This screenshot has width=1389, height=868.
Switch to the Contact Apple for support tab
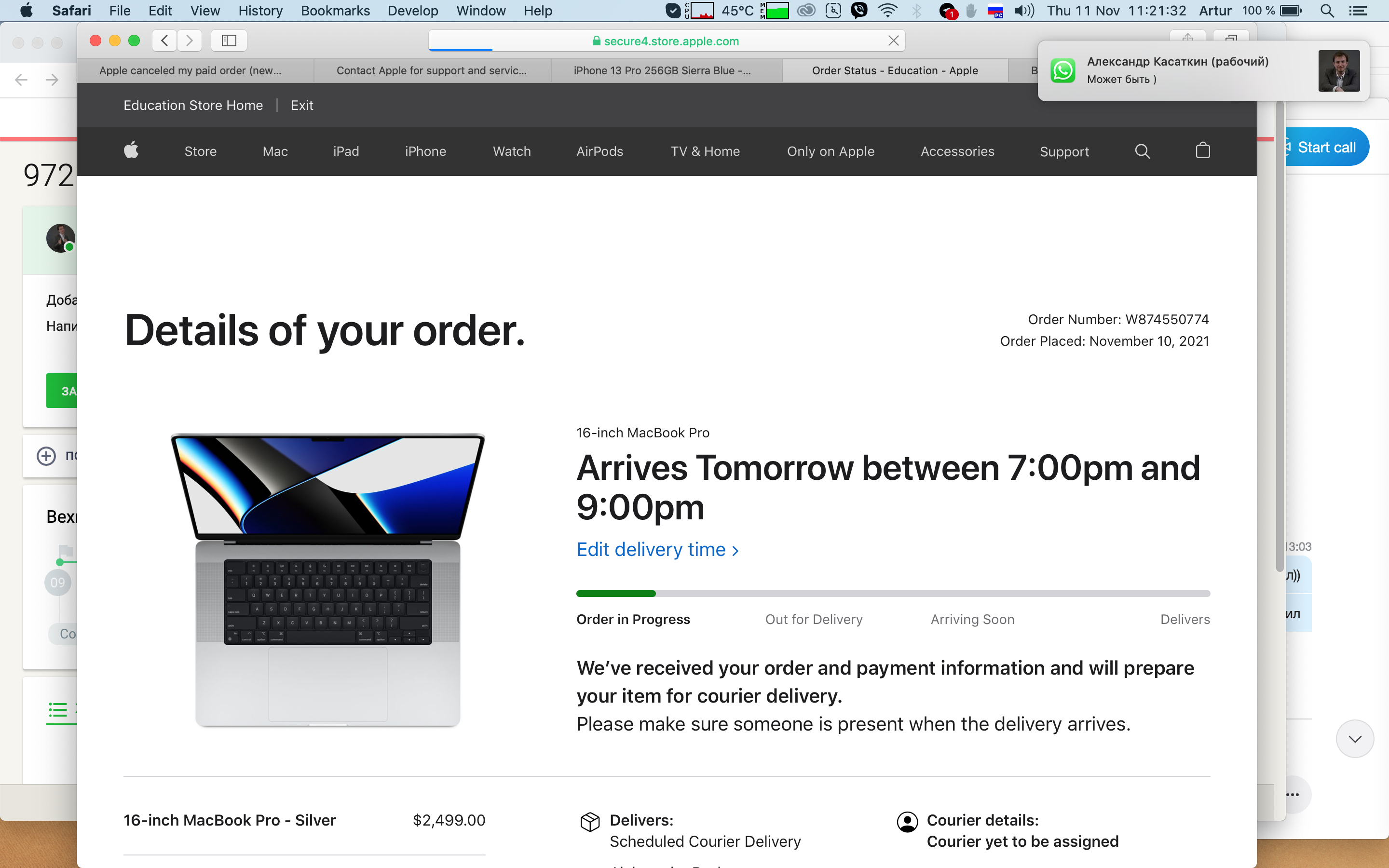(x=431, y=70)
